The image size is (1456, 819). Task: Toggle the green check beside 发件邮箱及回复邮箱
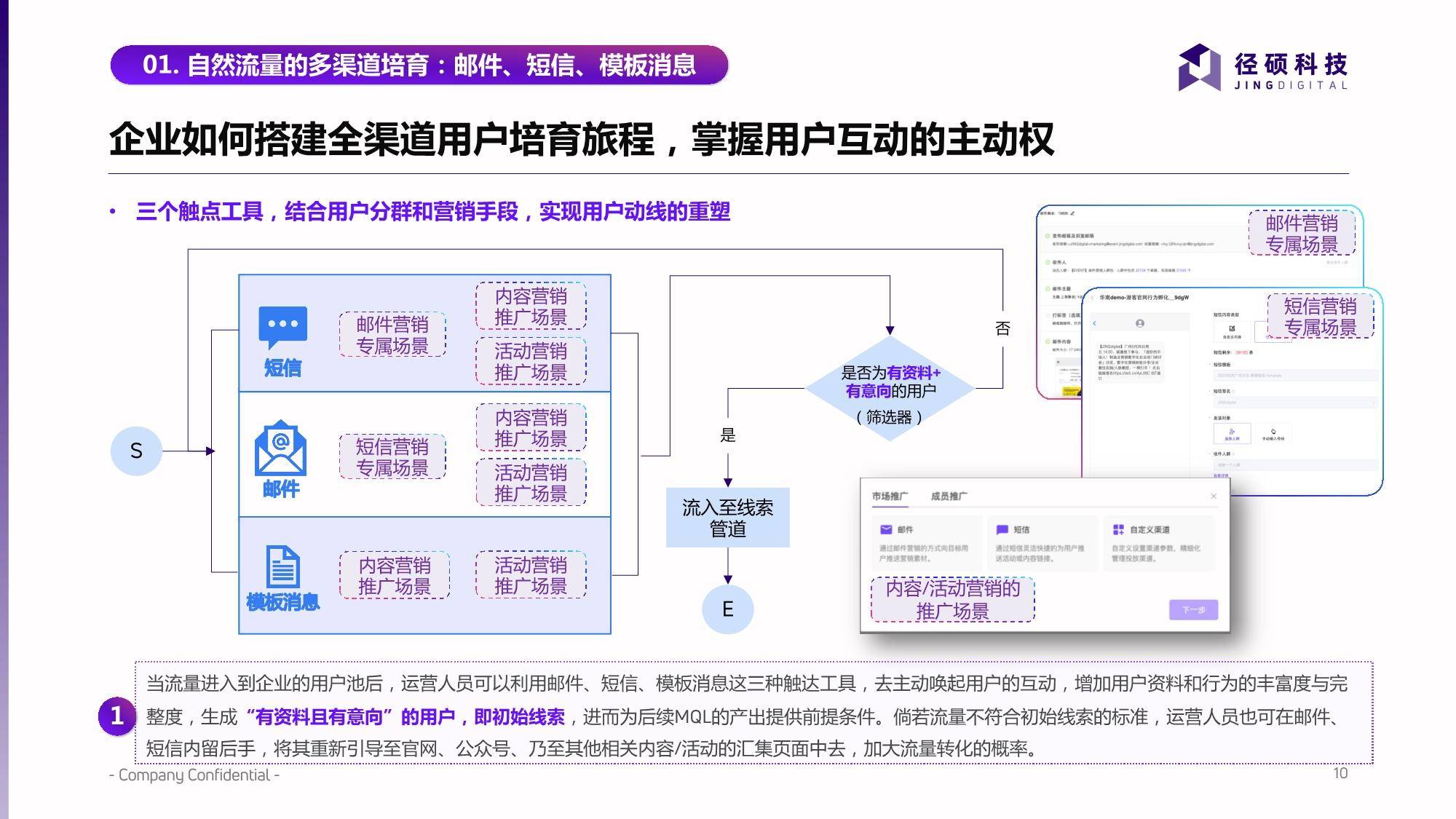tap(1047, 236)
